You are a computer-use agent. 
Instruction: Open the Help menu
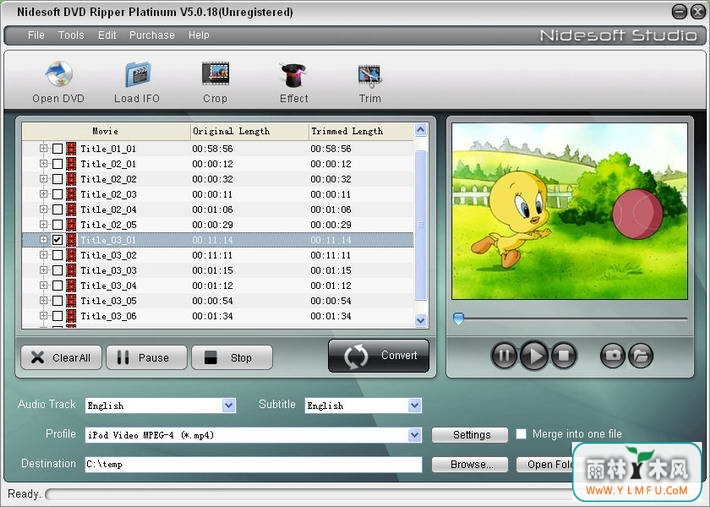199,35
